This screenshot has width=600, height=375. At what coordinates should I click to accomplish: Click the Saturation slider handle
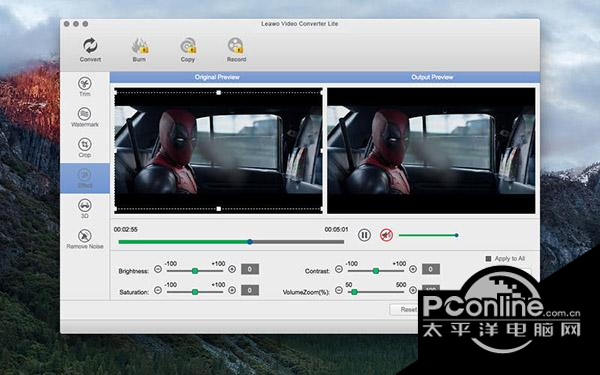click(x=195, y=292)
